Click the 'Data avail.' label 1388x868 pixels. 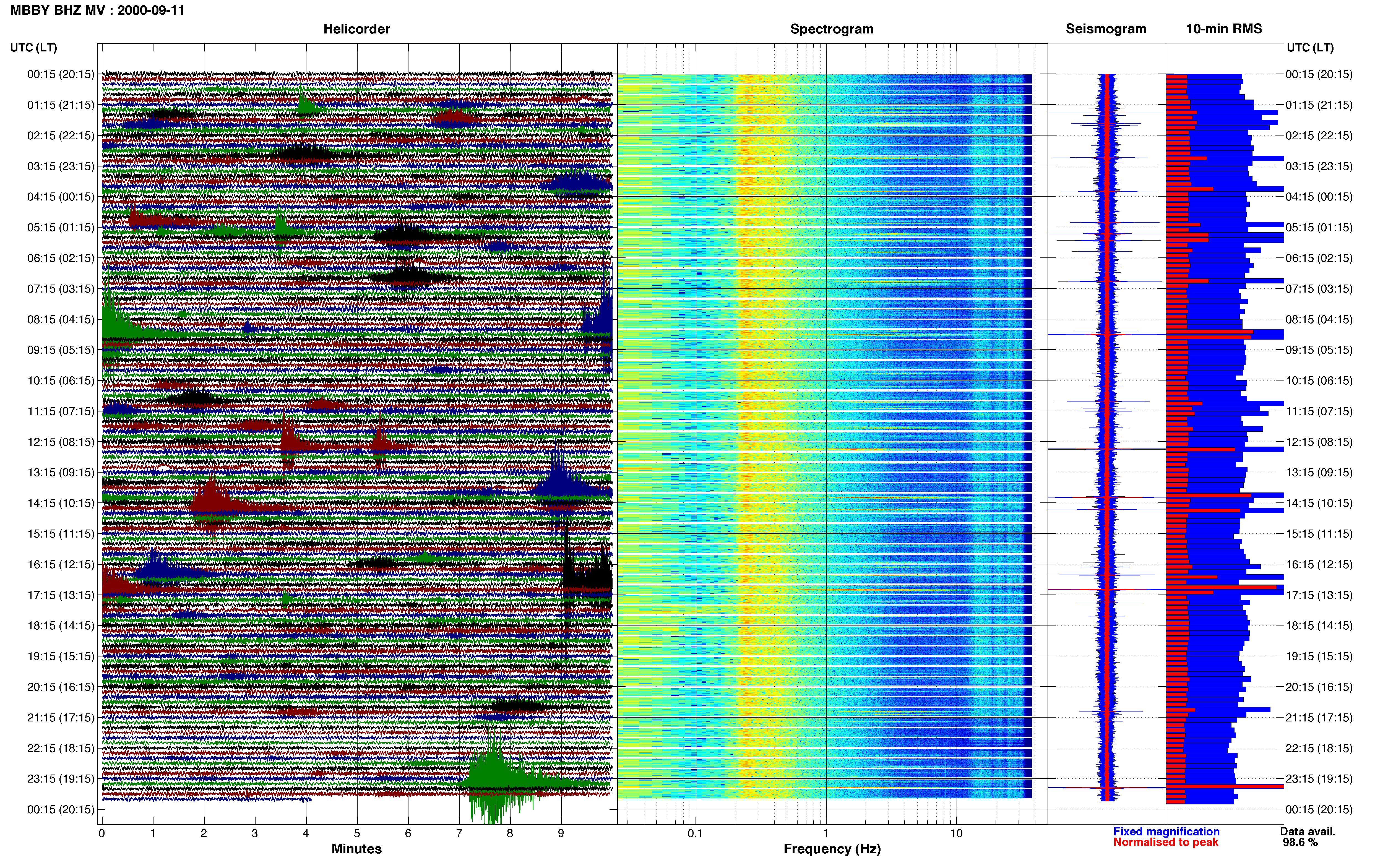pos(1308,831)
